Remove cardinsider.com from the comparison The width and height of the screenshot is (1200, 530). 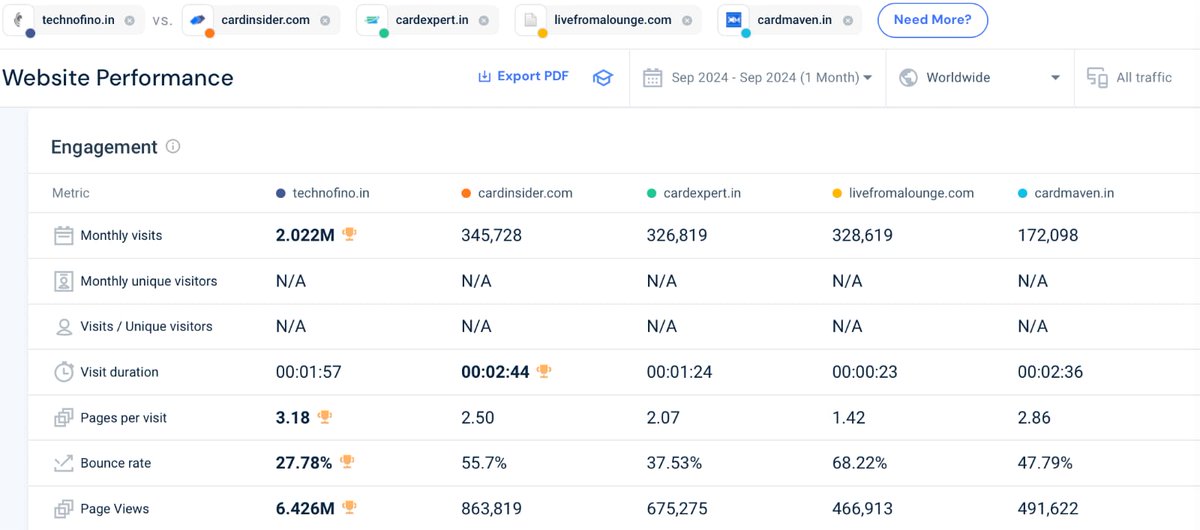coord(325,20)
